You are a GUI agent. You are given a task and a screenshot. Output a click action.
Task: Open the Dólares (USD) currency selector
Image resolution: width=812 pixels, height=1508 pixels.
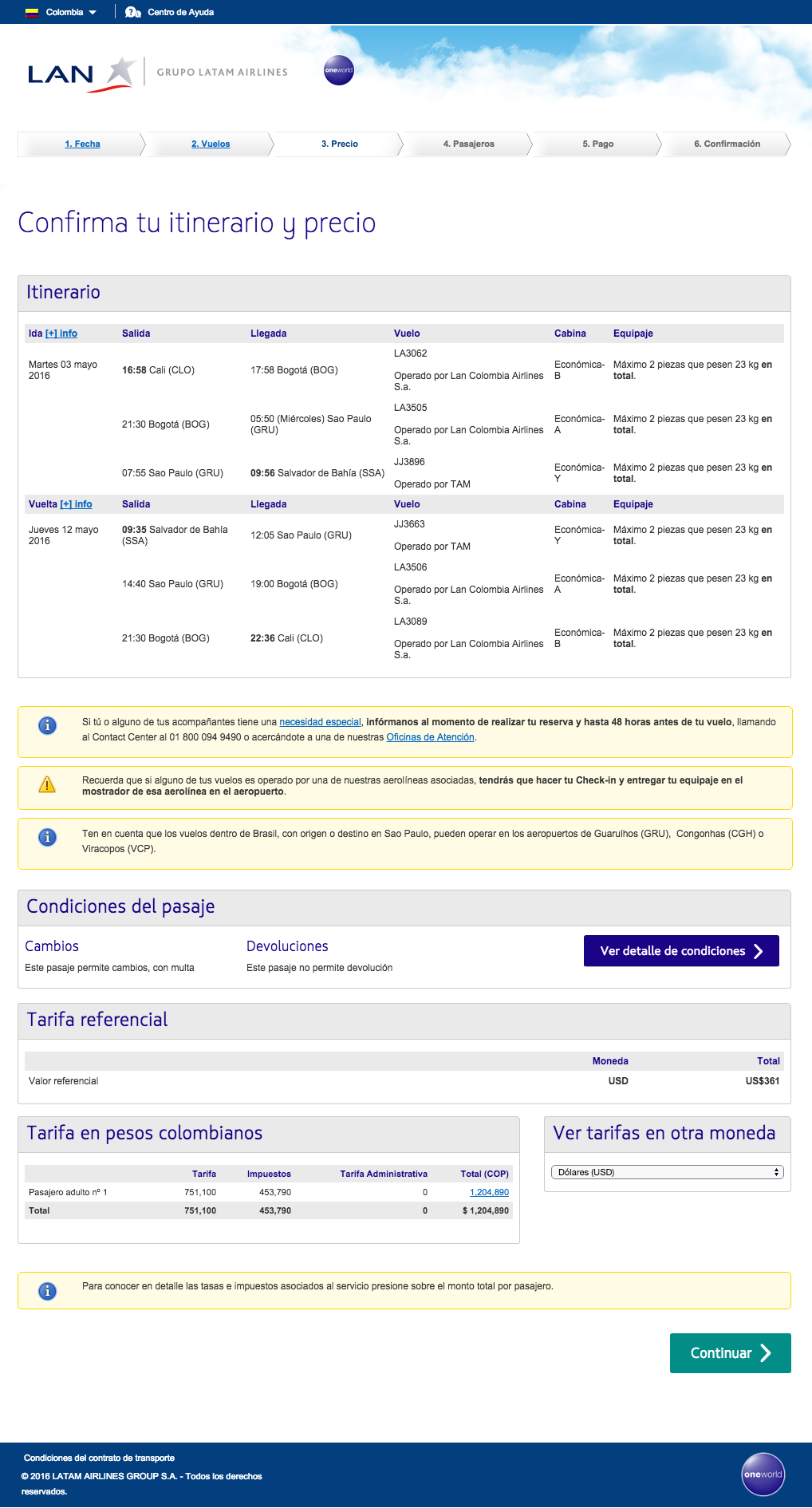point(667,1172)
